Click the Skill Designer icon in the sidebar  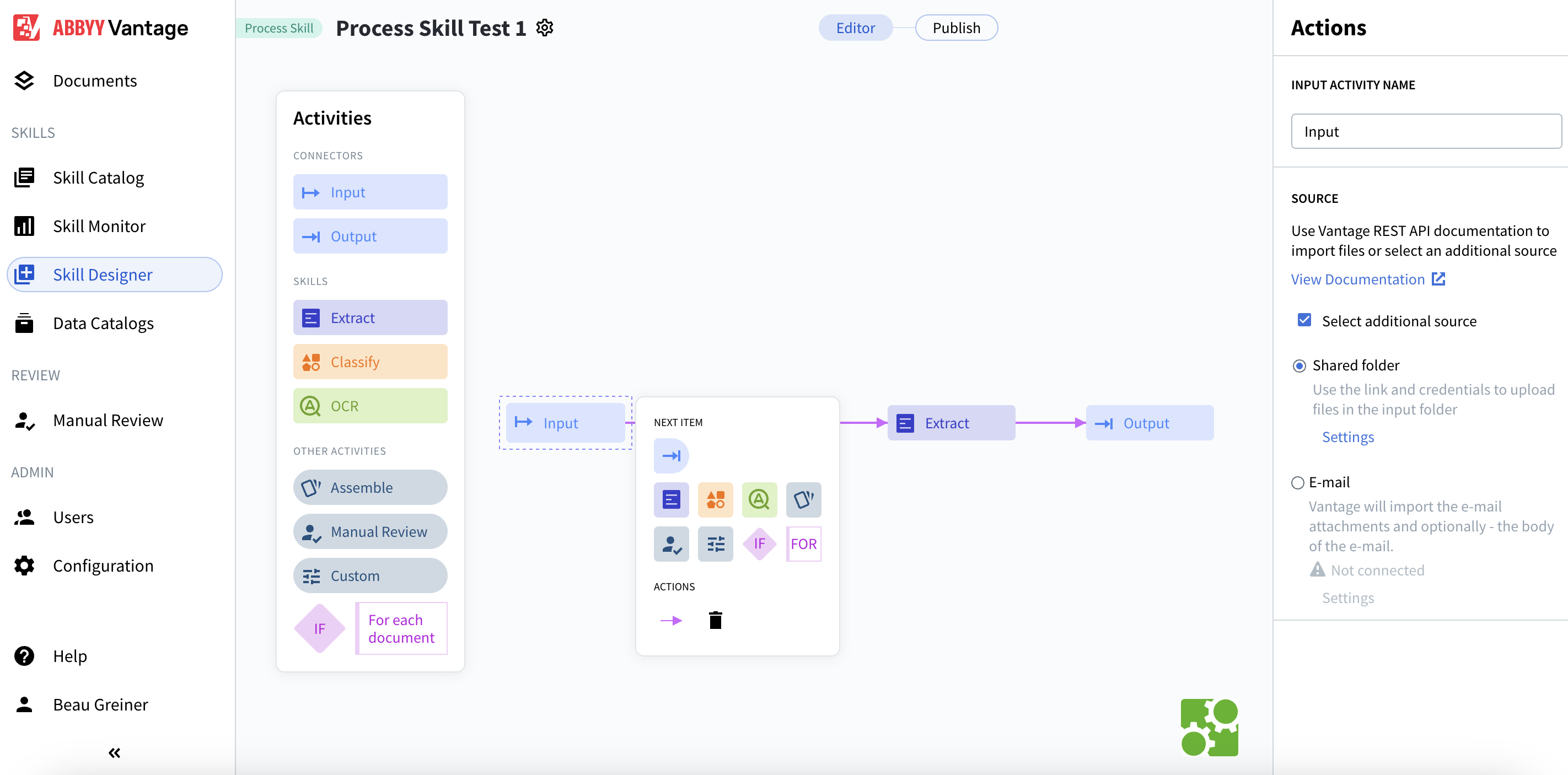pyautogui.click(x=24, y=275)
